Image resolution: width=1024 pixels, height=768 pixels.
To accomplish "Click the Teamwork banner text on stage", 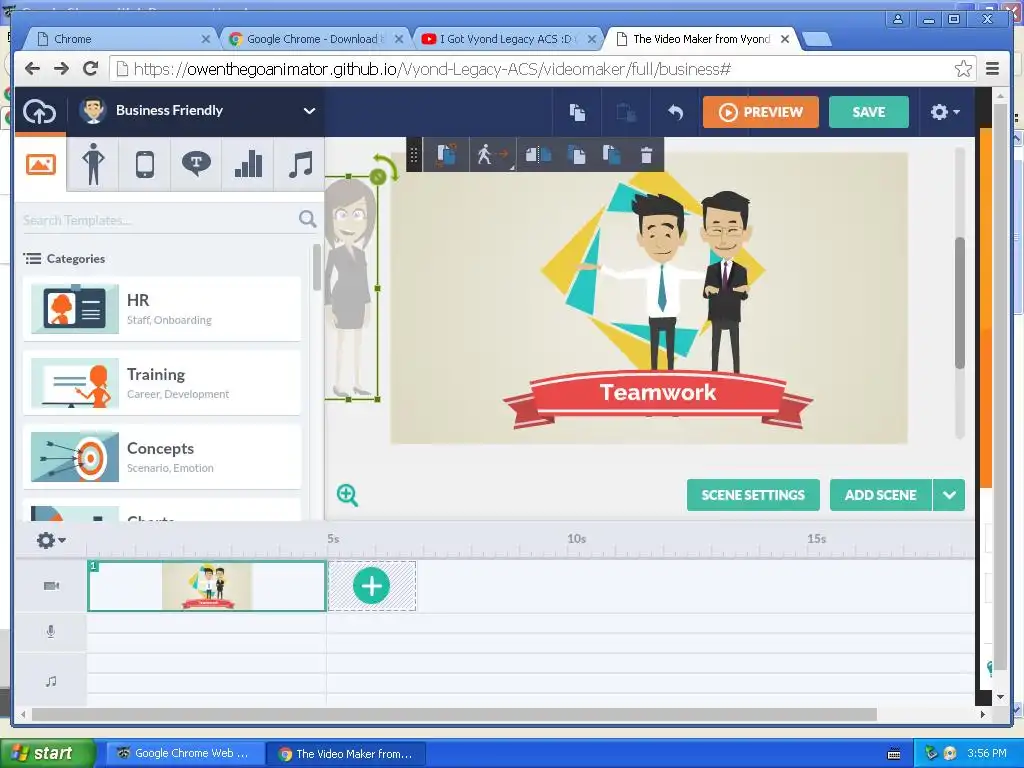I will [x=658, y=392].
